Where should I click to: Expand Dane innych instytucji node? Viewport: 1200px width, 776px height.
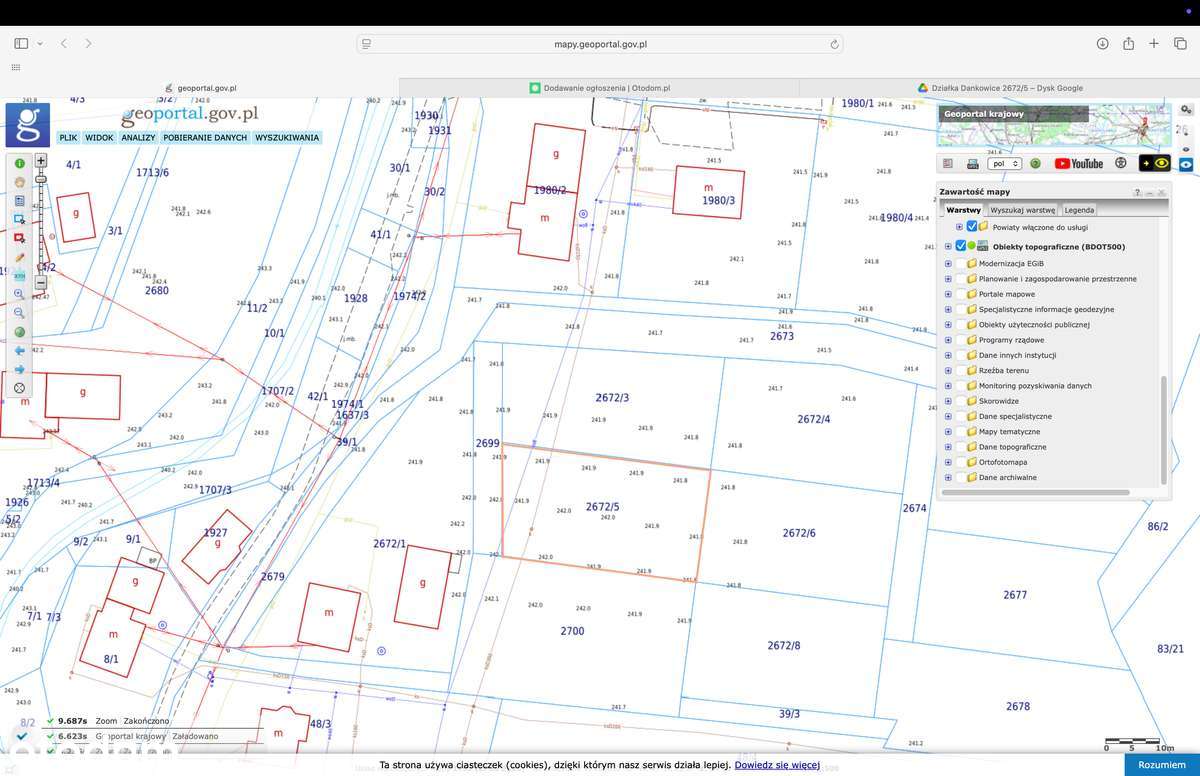948,355
